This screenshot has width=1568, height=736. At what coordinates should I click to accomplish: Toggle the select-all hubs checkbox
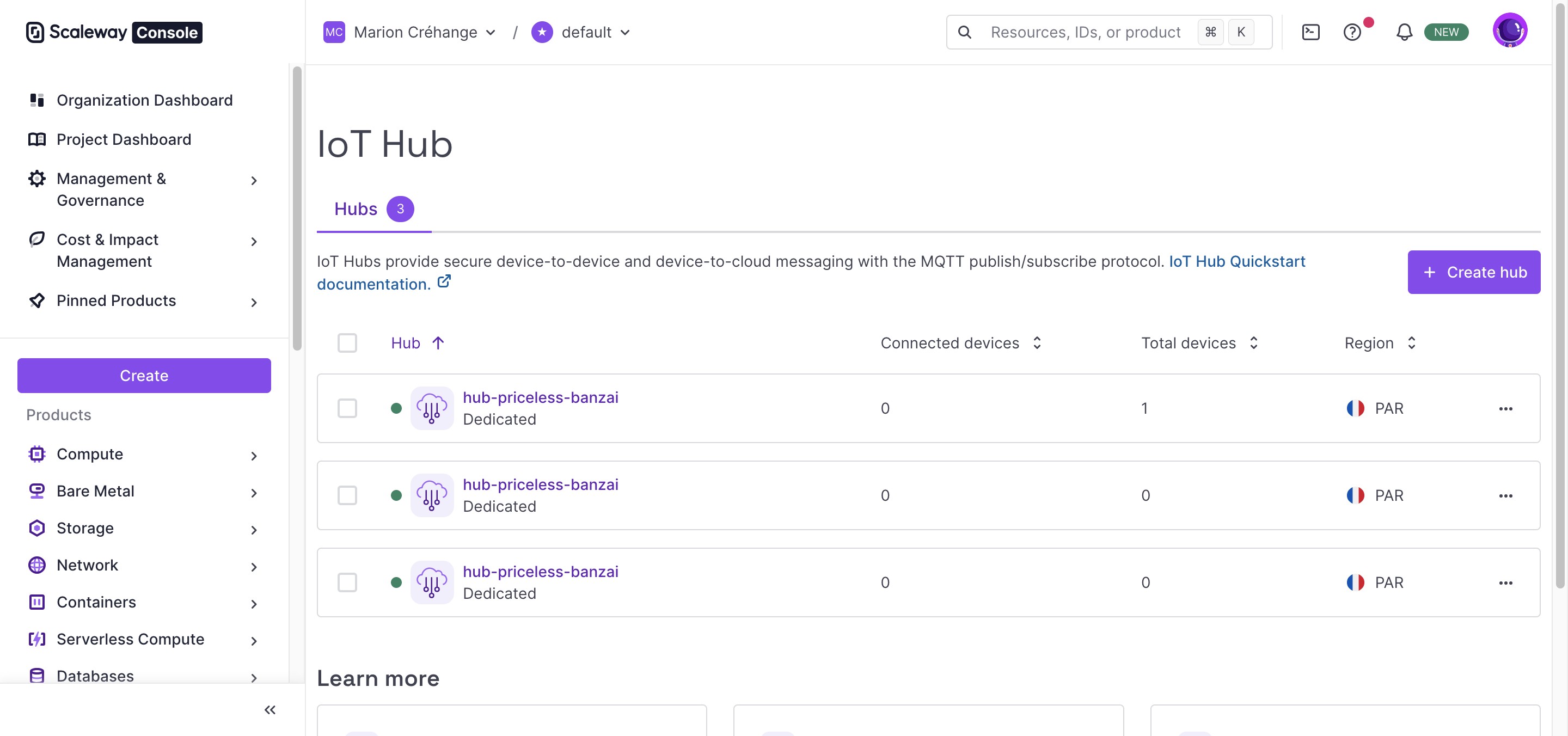347,343
